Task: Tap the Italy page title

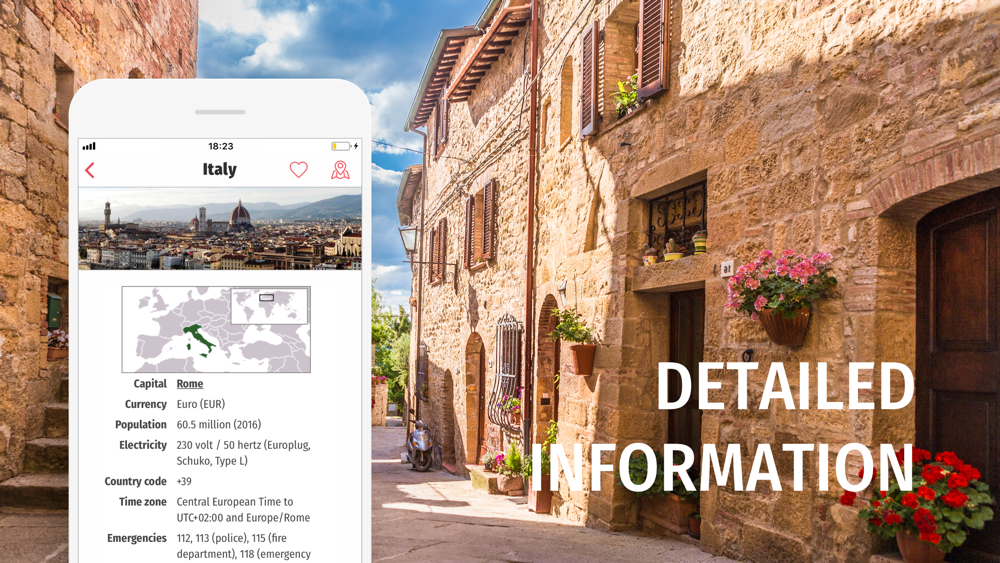Action: 219,170
